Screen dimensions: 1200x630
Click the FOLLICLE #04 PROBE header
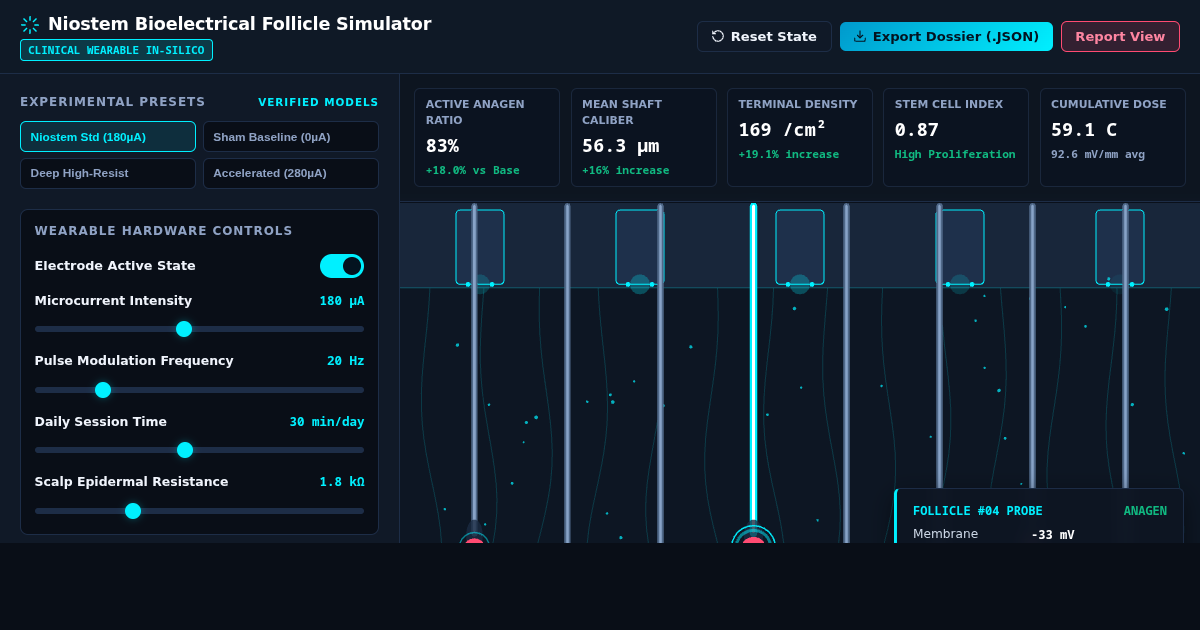(x=977, y=511)
